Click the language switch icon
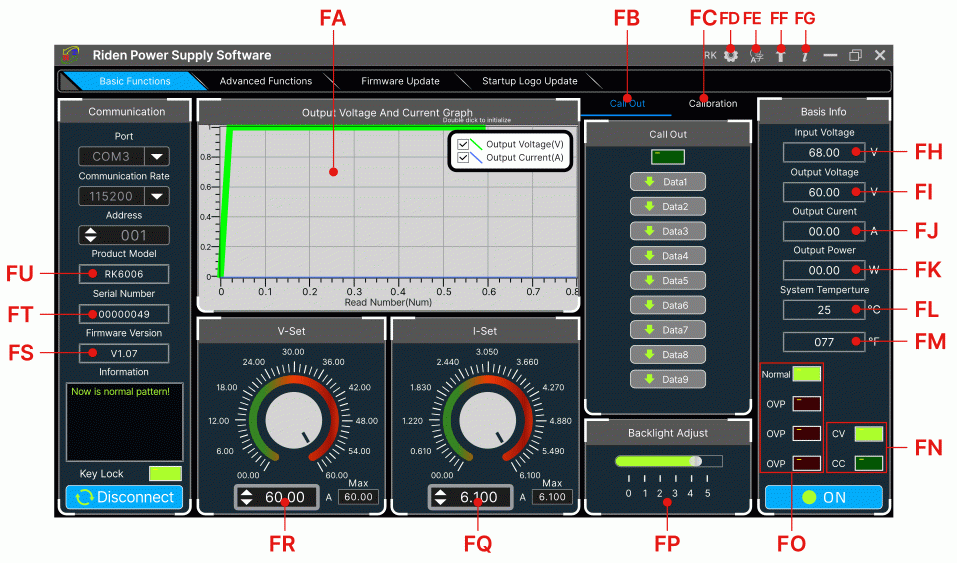Image resolution: width=957 pixels, height=563 pixels. click(756, 56)
